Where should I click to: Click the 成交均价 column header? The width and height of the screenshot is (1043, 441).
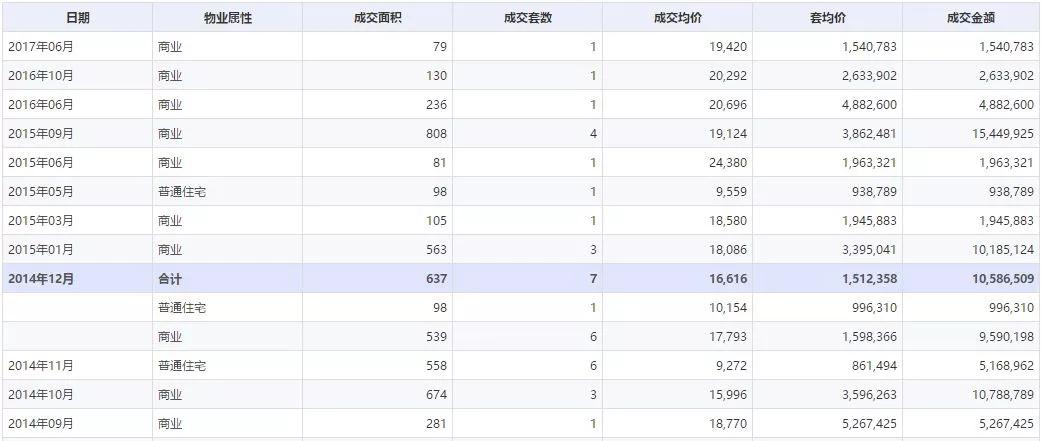click(678, 18)
